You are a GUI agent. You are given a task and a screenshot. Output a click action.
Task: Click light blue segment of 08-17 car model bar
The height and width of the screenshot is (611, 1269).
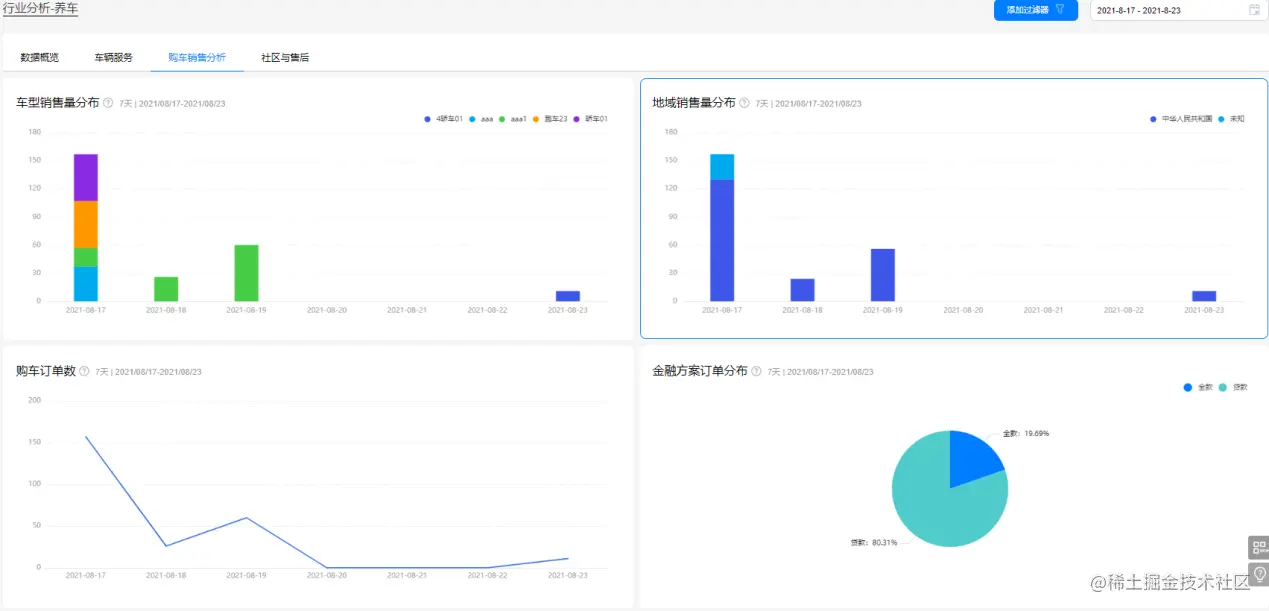(x=86, y=284)
